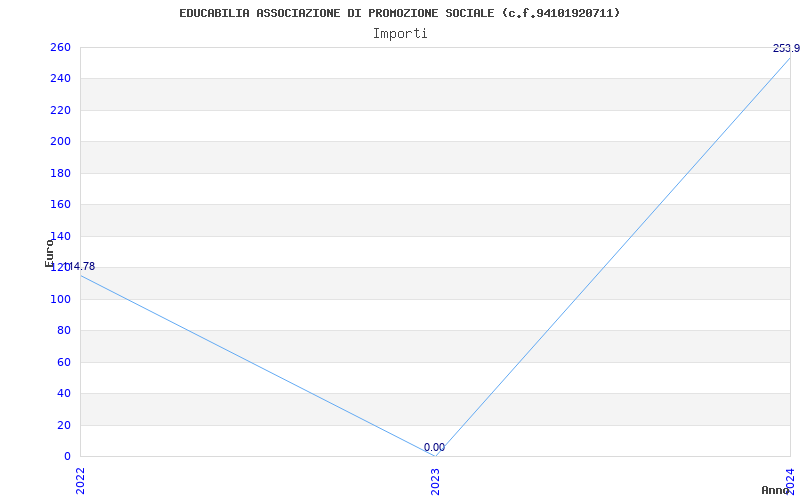Image resolution: width=800 pixels, height=500 pixels.
Task: Click the Euro y-axis title
Action: point(49,253)
